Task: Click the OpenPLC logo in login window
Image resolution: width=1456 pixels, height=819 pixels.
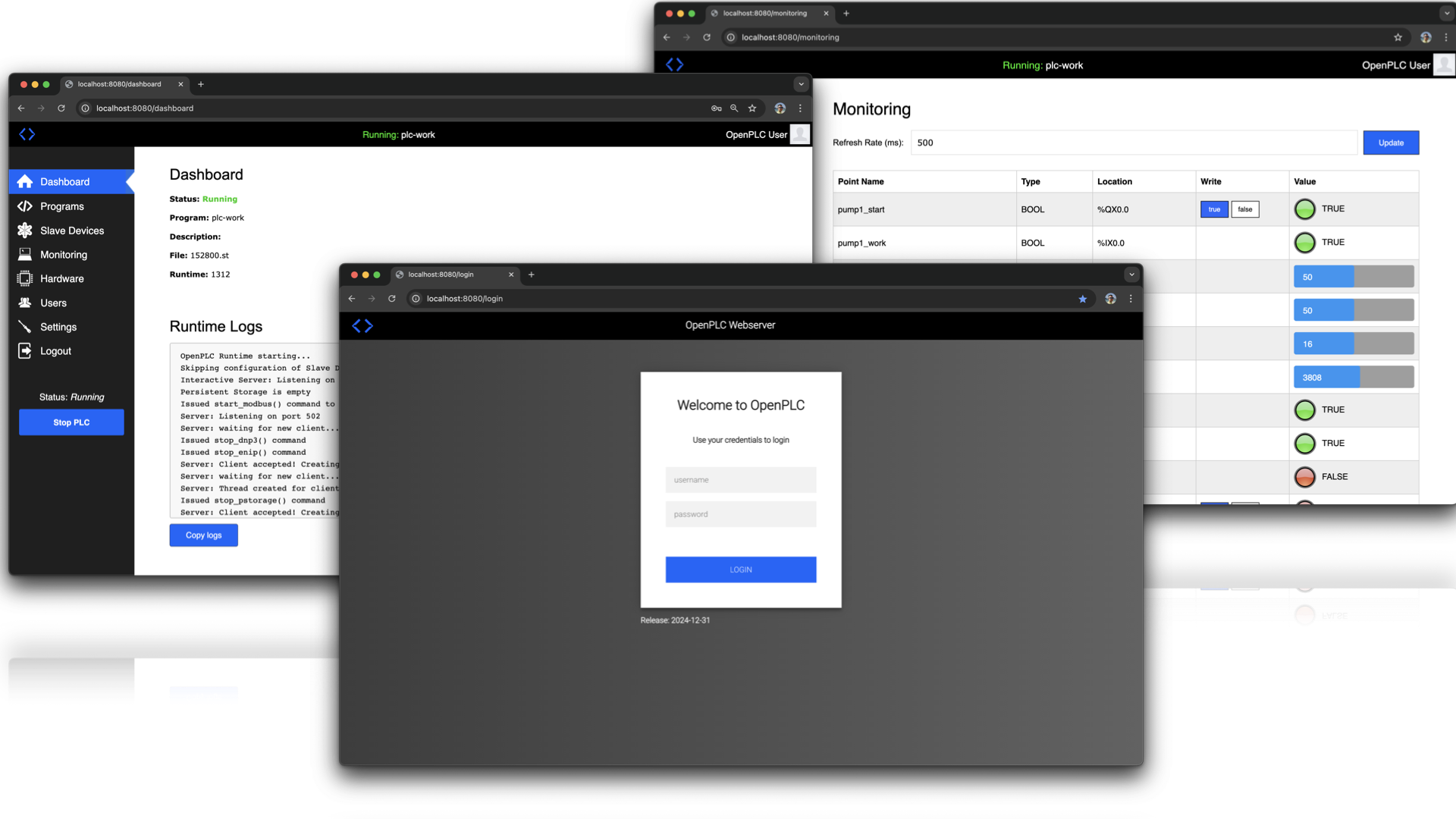Action: pyautogui.click(x=362, y=325)
